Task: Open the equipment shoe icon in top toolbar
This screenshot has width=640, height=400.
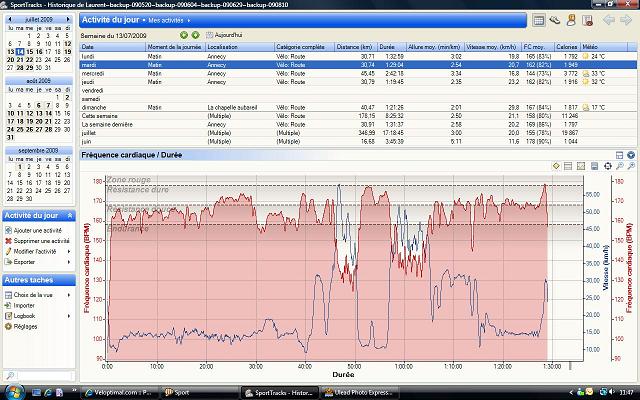Action: tap(554, 20)
